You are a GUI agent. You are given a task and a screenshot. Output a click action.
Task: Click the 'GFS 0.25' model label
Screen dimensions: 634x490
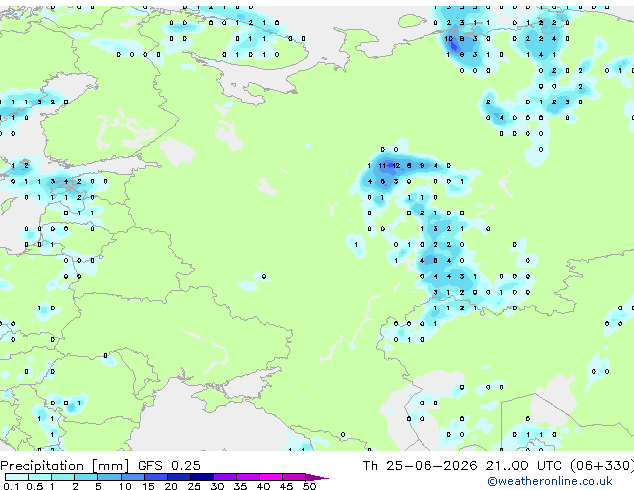click(169, 466)
